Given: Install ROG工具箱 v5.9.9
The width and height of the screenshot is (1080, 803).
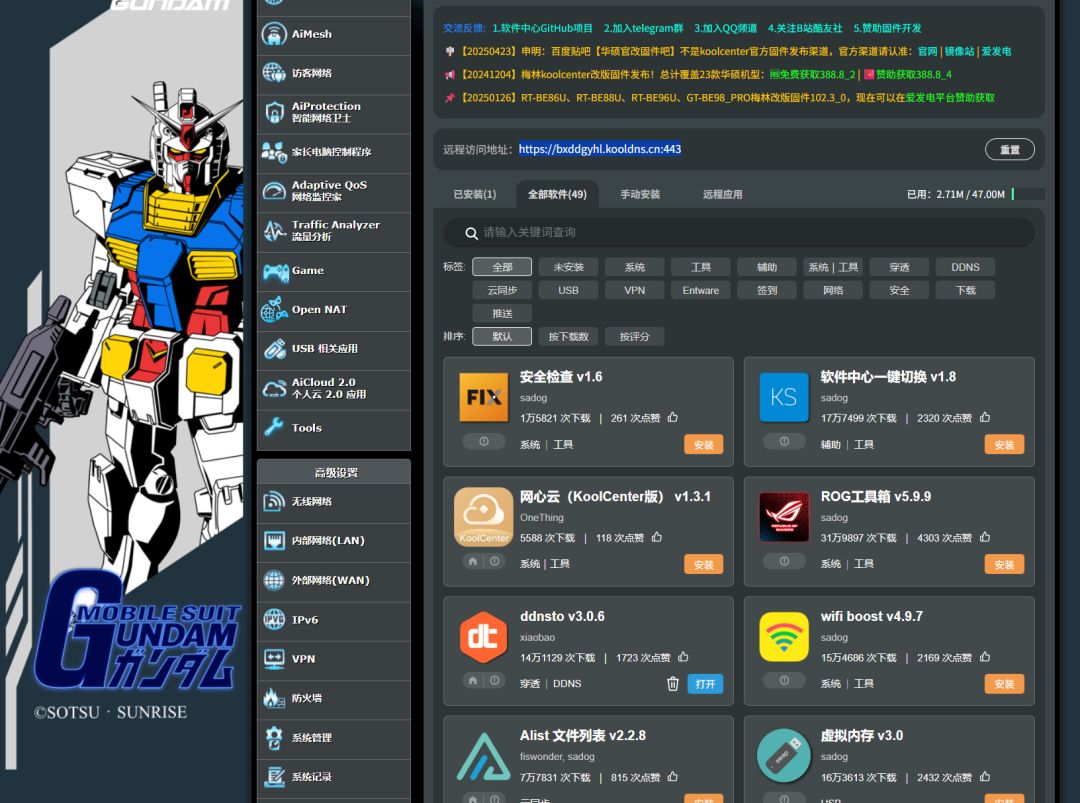Looking at the screenshot, I should click(x=1004, y=565).
